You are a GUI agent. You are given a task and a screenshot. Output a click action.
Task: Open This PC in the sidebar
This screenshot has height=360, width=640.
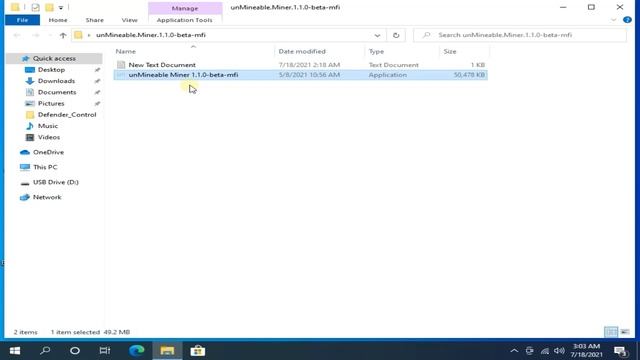(45, 167)
